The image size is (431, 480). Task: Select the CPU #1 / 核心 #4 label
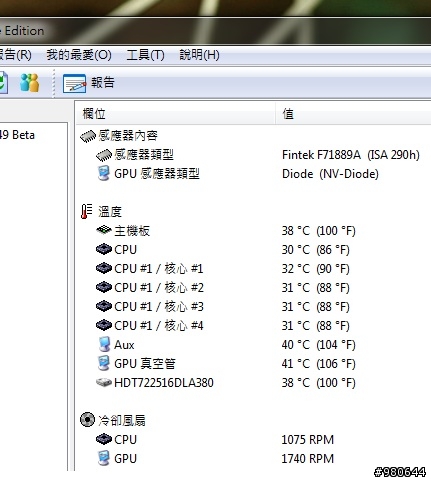point(159,326)
